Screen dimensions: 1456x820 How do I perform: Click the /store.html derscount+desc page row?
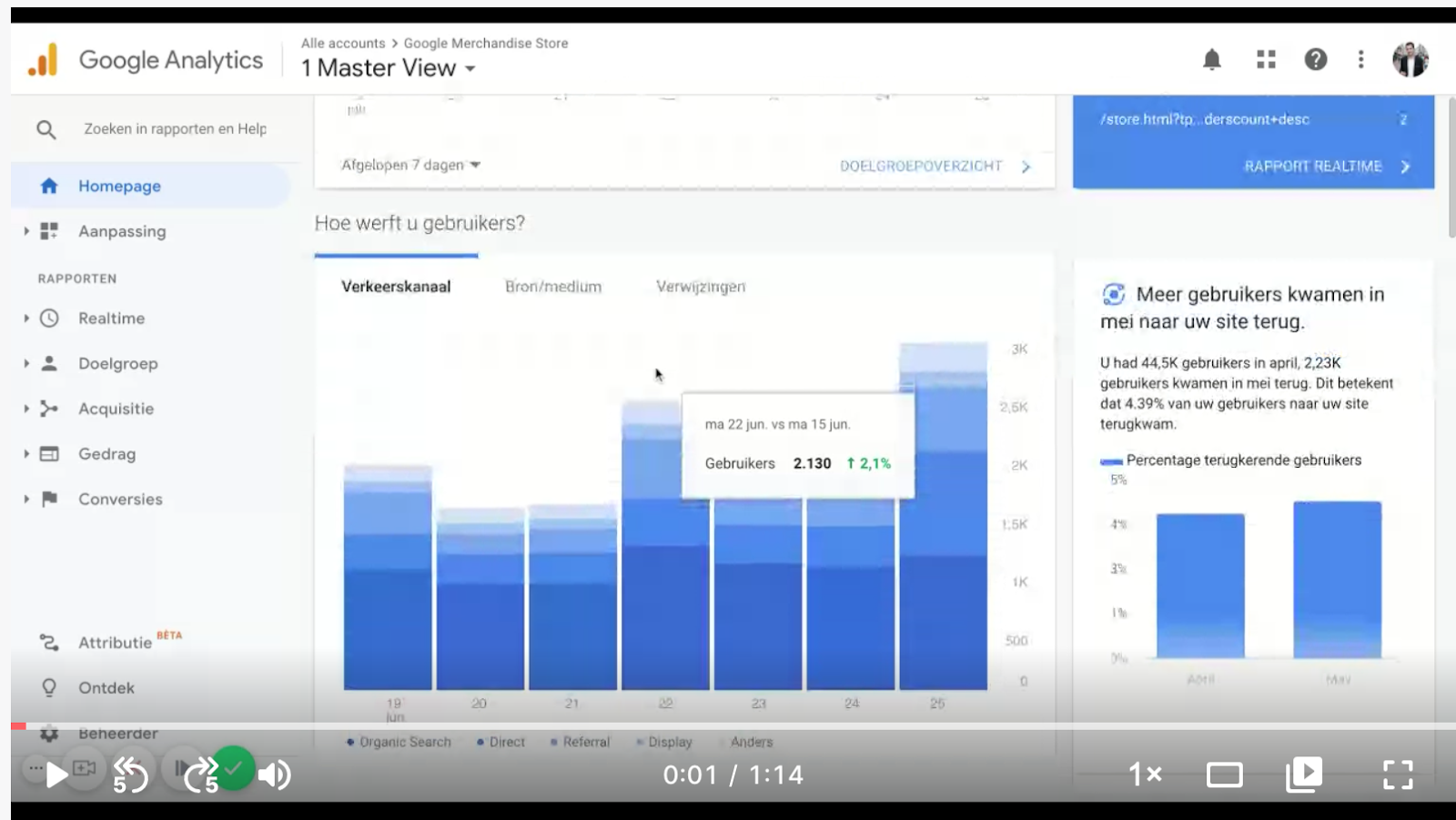pos(1253,119)
